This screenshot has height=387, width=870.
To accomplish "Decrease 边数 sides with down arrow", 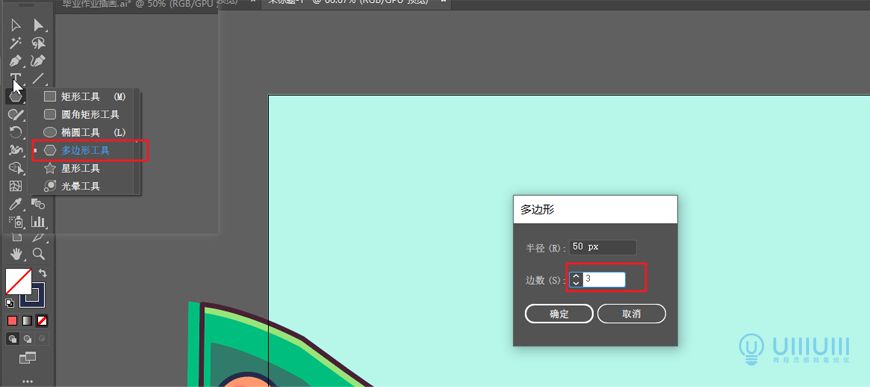I will 576,283.
